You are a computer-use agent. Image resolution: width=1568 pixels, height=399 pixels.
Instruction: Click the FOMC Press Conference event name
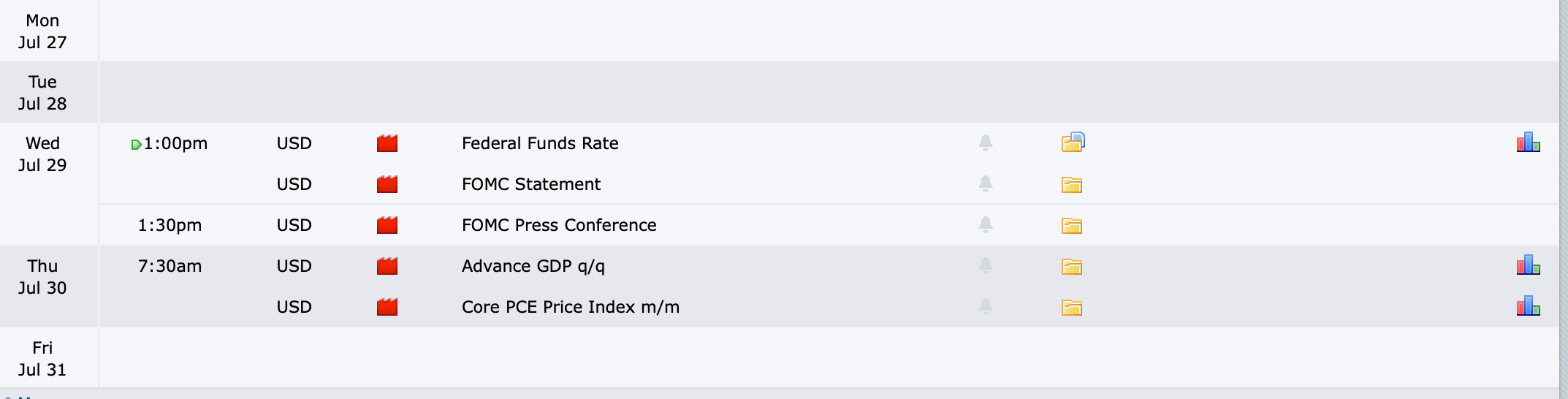point(559,225)
